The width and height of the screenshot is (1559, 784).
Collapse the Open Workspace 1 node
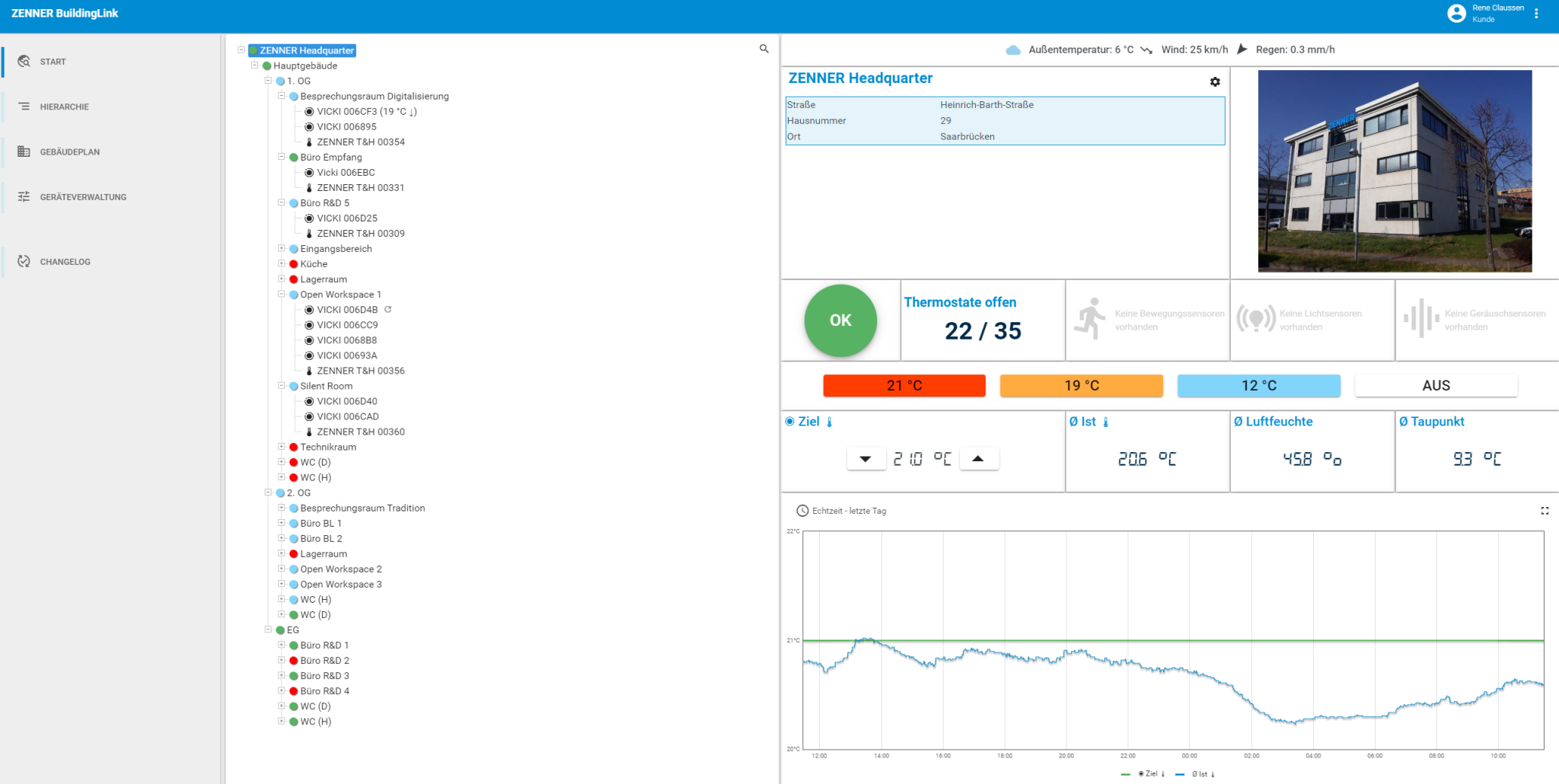coord(281,295)
